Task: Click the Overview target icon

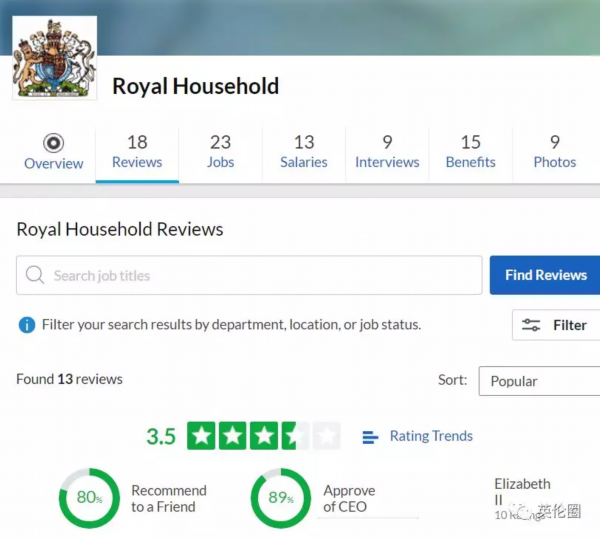Action: (54, 143)
